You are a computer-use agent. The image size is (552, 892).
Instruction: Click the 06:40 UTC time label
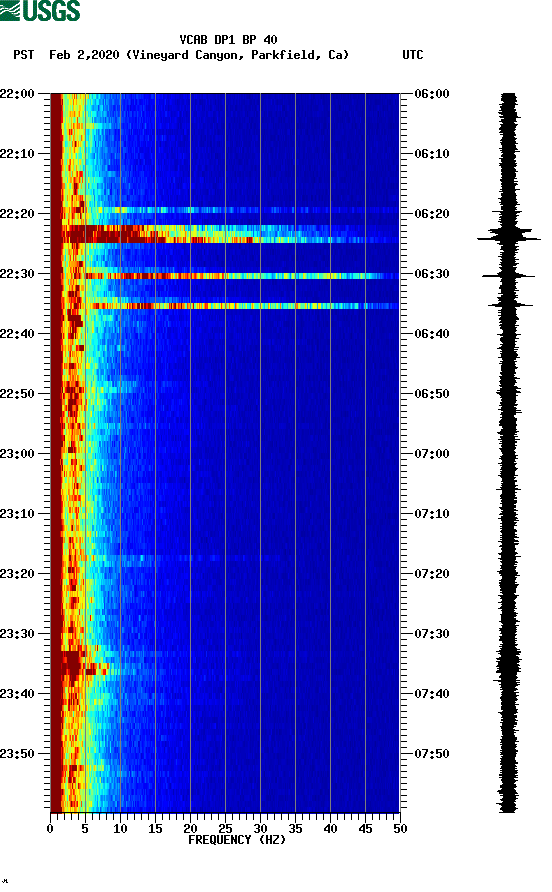click(432, 333)
